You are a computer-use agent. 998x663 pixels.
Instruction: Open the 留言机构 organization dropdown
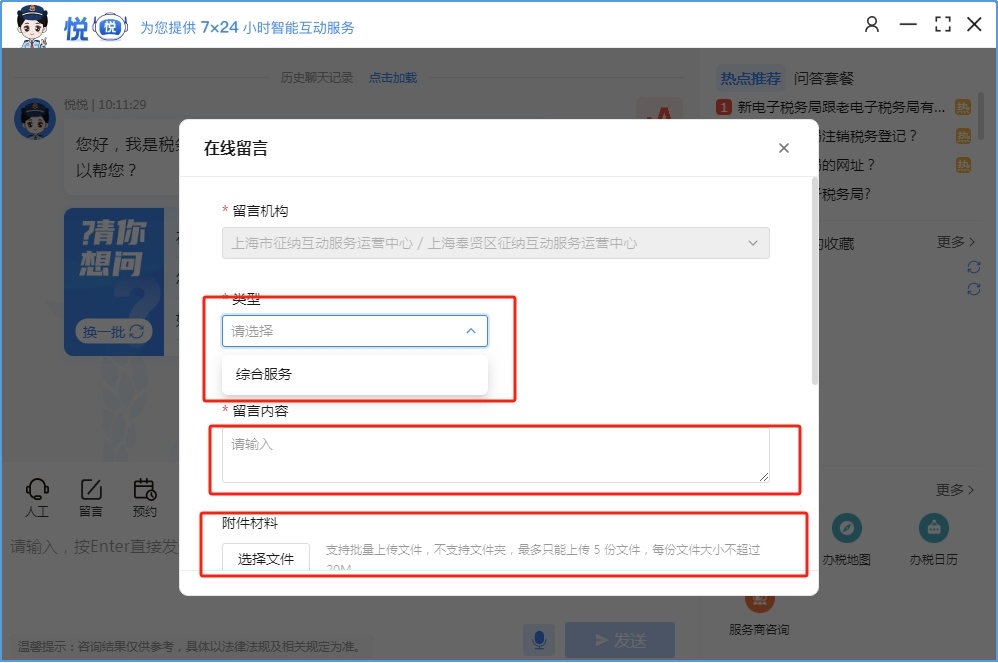pyautogui.click(x=495, y=243)
